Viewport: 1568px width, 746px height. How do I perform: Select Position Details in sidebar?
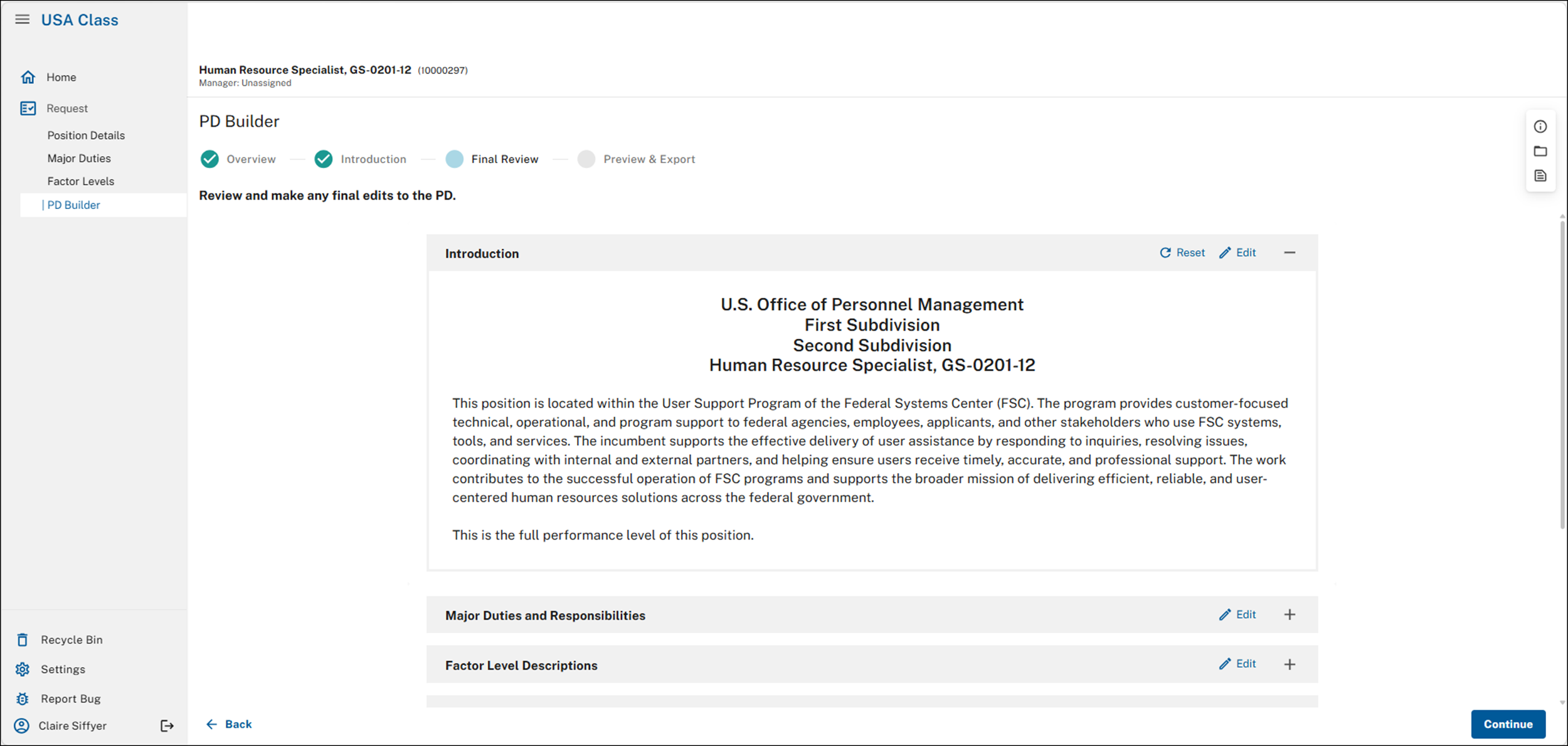[x=86, y=136]
